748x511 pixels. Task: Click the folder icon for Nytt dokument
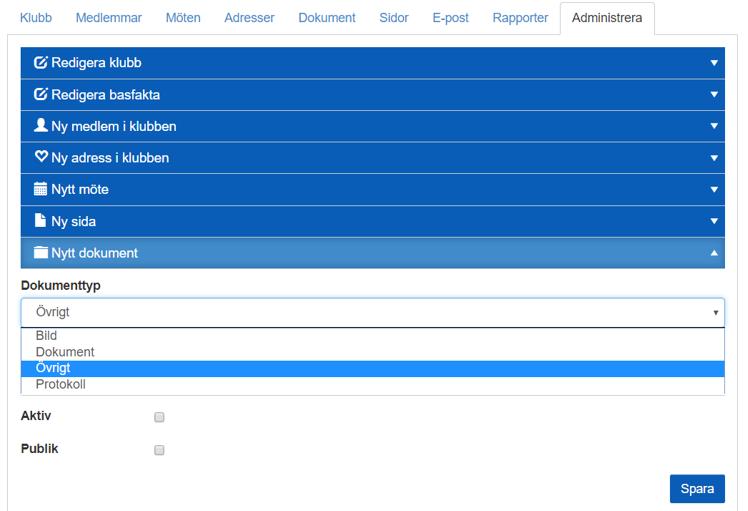[x=41, y=252]
